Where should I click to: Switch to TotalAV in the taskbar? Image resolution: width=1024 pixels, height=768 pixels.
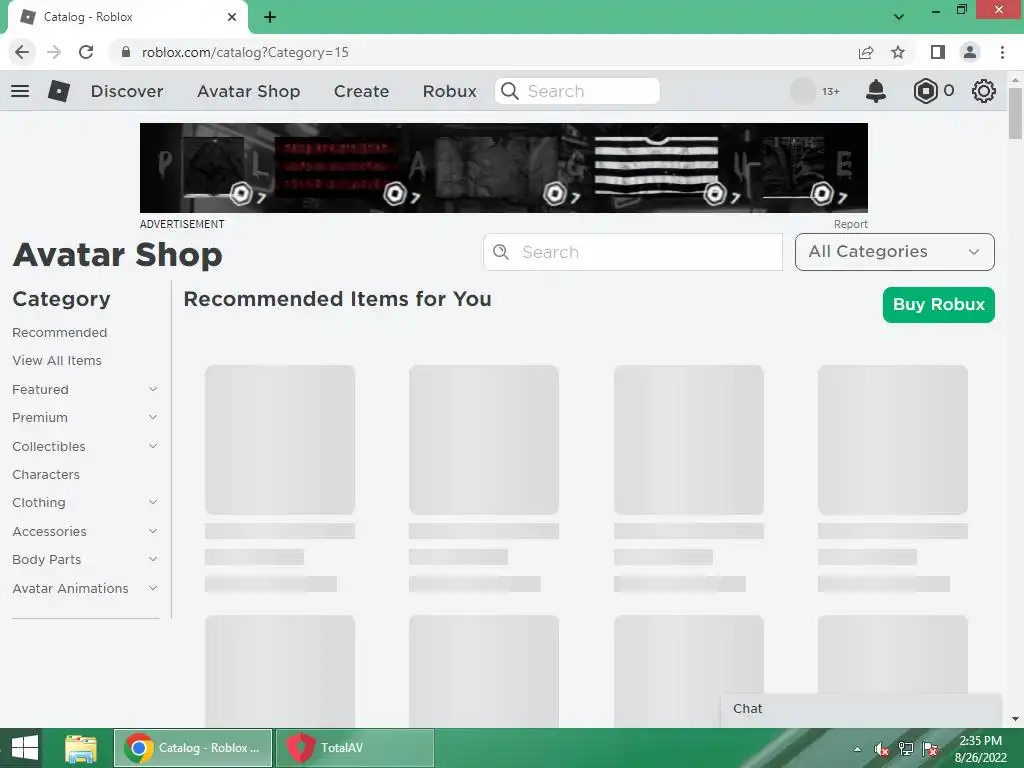coord(355,748)
